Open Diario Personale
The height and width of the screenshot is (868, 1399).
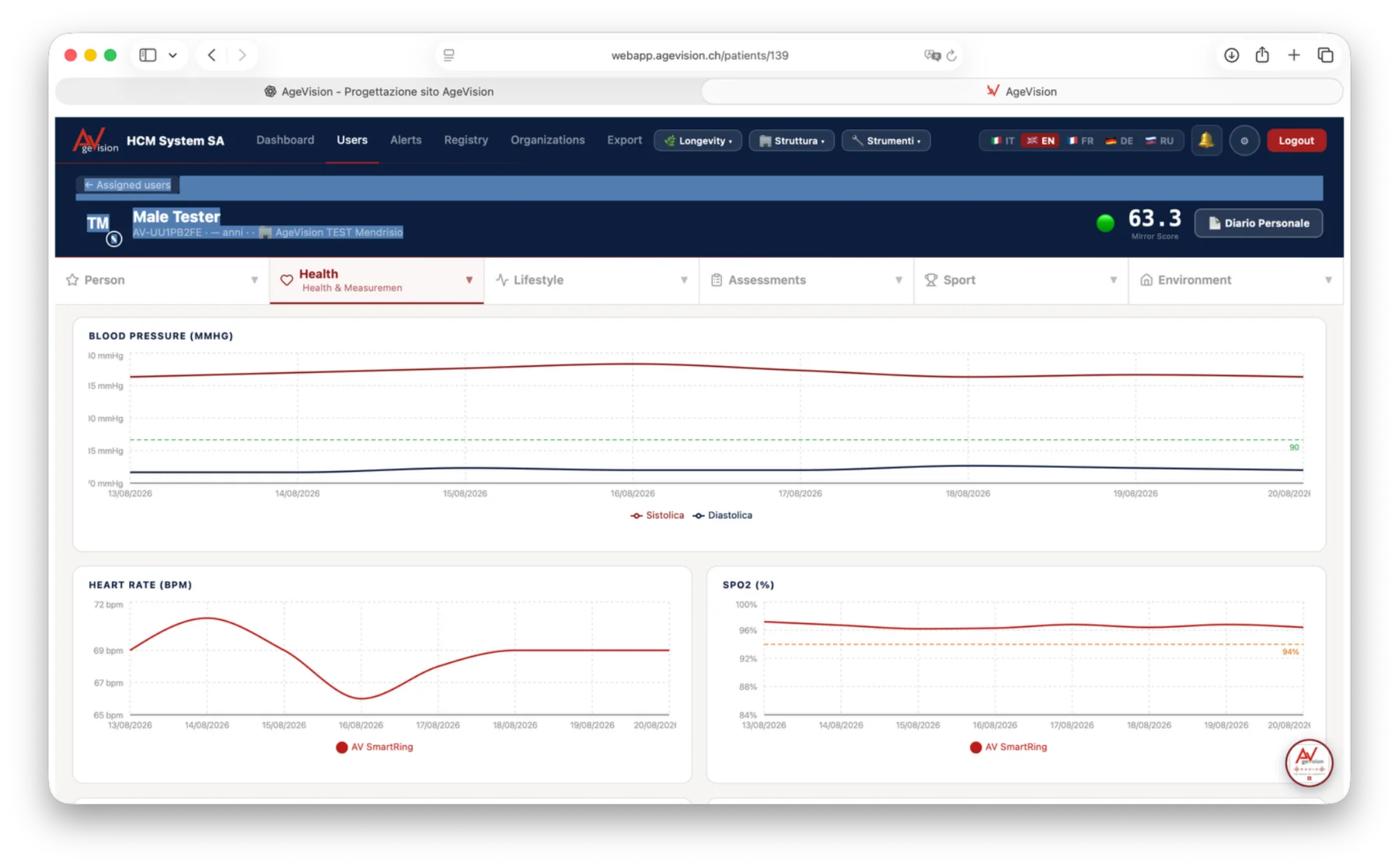pos(1258,223)
